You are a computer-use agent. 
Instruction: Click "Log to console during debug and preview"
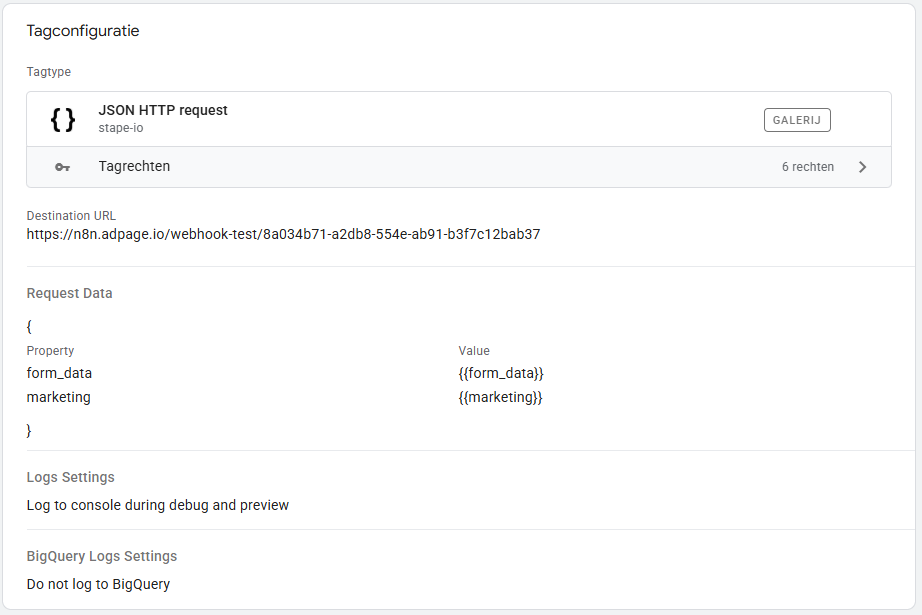click(157, 505)
